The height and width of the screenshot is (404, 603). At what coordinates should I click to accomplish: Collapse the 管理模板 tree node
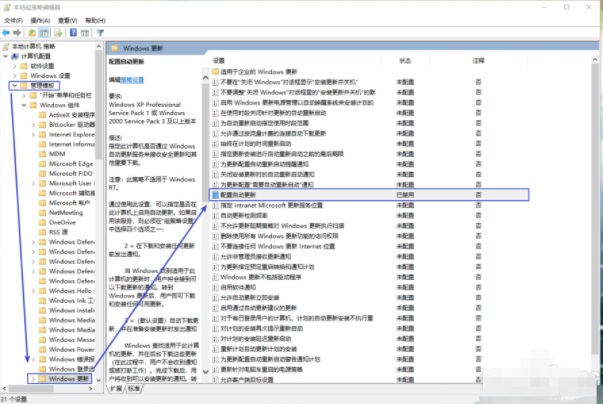tap(12, 86)
